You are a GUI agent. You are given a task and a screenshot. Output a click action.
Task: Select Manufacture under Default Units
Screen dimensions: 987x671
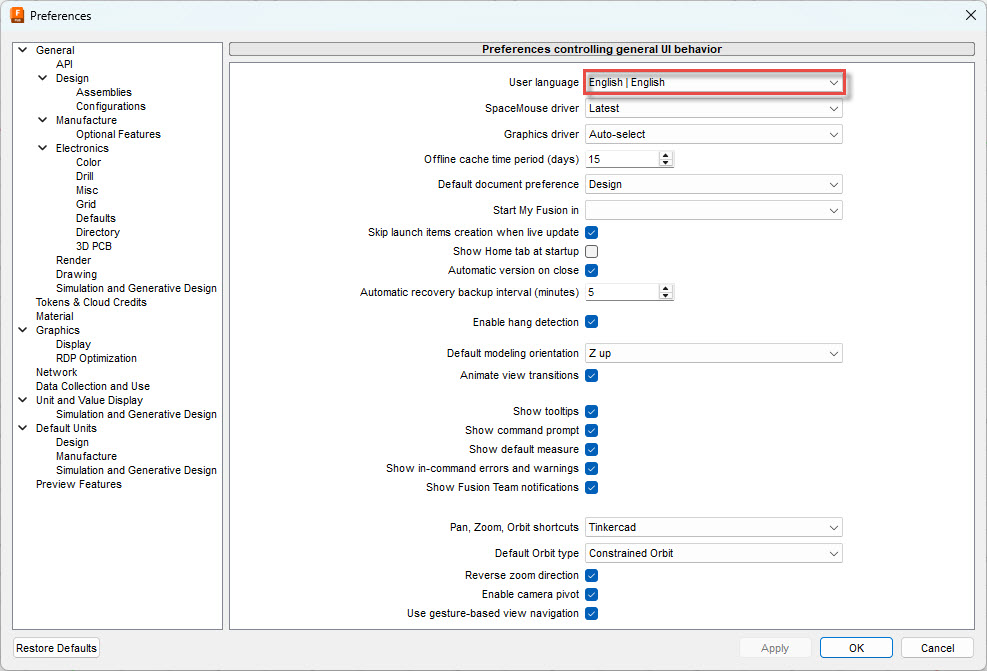click(86, 456)
